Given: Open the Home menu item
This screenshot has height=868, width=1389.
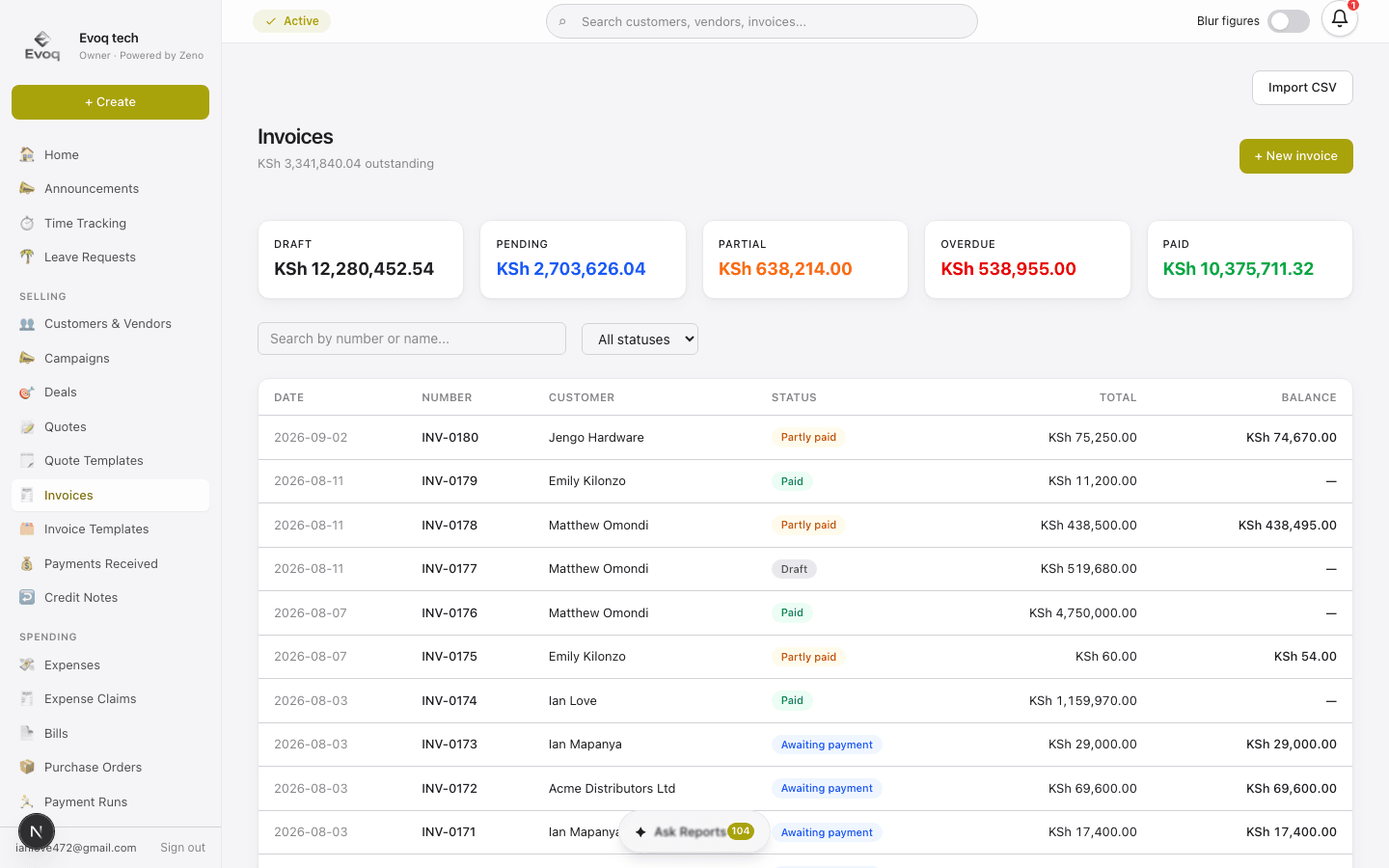Looking at the screenshot, I should point(110,154).
